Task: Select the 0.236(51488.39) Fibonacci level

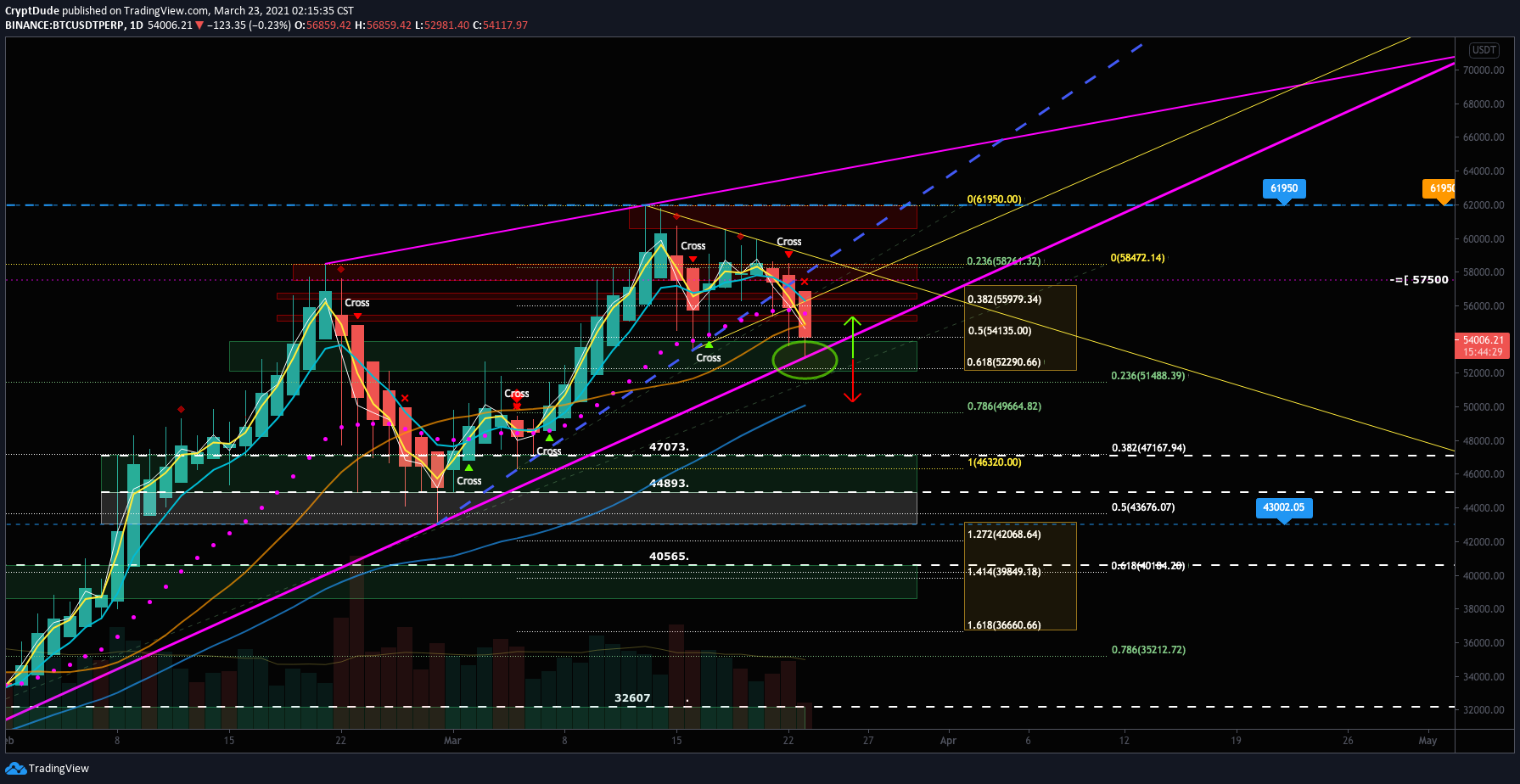Action: coord(1148,375)
